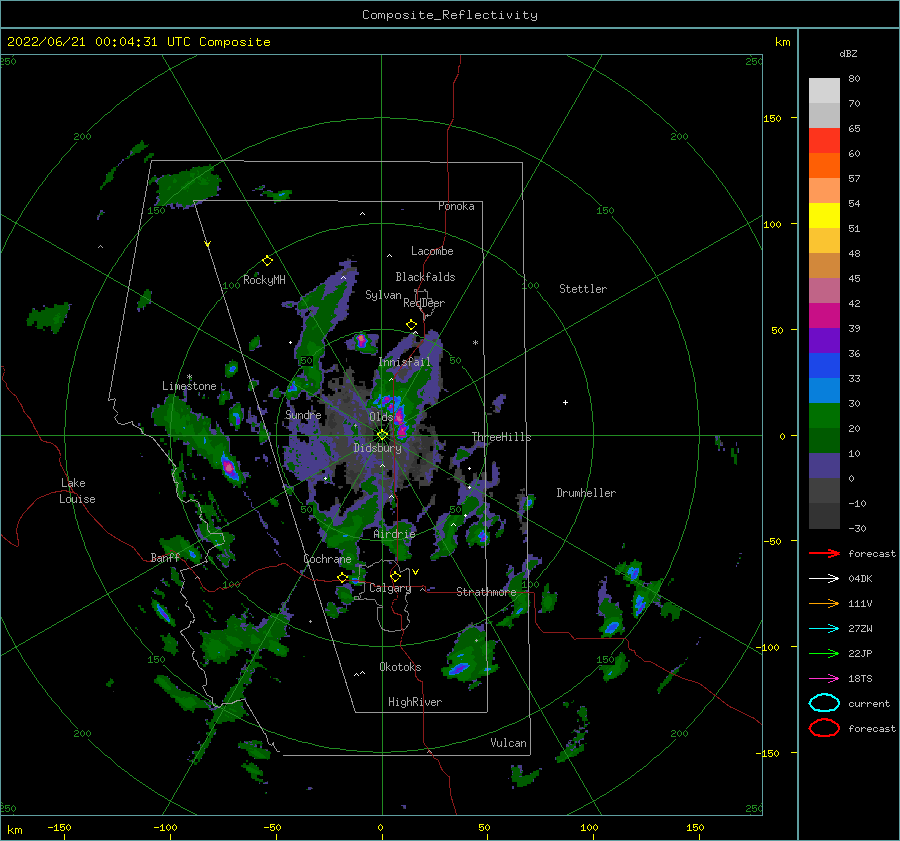Click radar center diamond marker above Didsbury
Viewport: 900px width, 841px height.
[x=382, y=435]
